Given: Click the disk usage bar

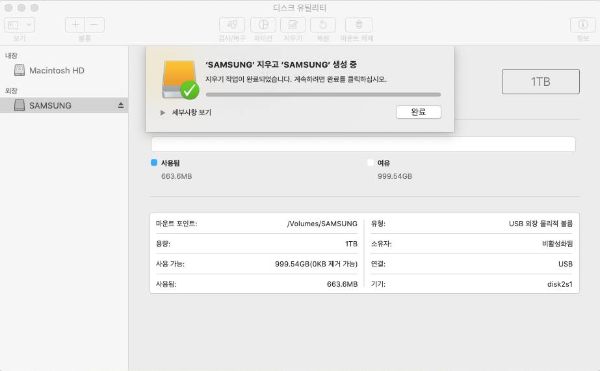Looking at the screenshot, I should click(364, 144).
